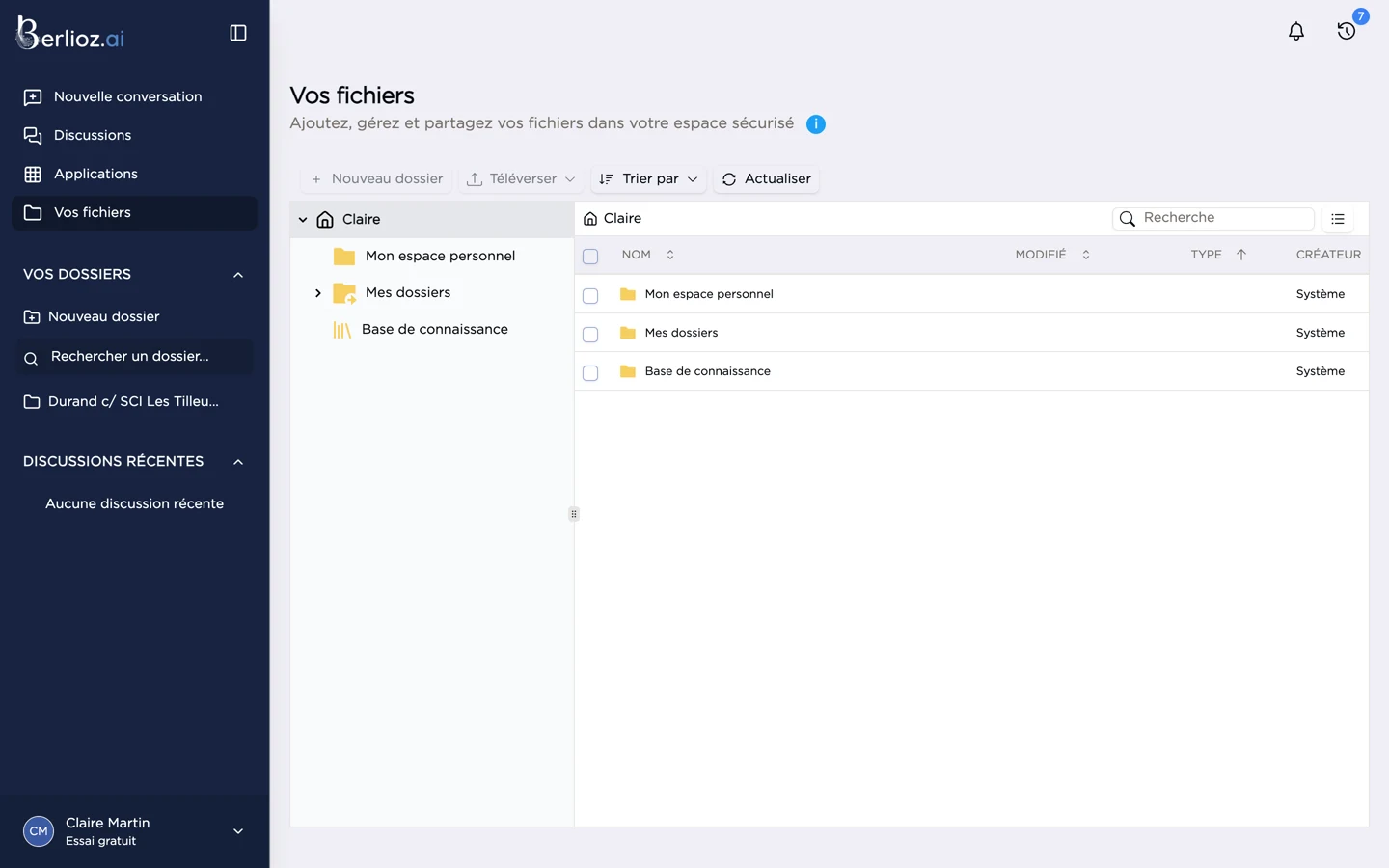Click the CM user avatar
1389x868 pixels.
pyautogui.click(x=39, y=830)
